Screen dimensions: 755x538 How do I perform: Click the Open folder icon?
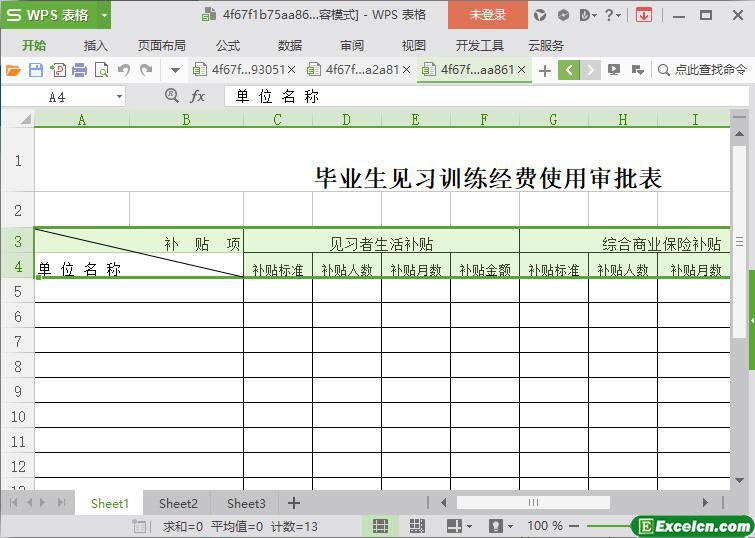[13, 70]
